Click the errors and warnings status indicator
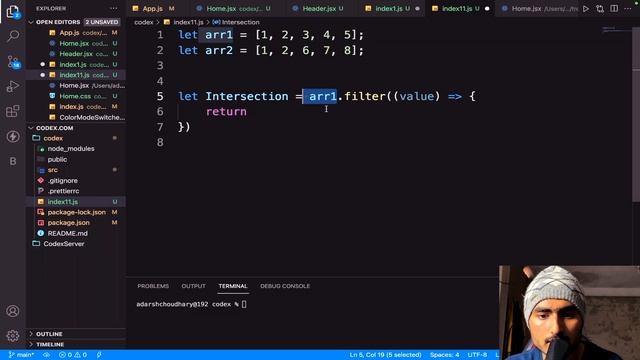 73,355
